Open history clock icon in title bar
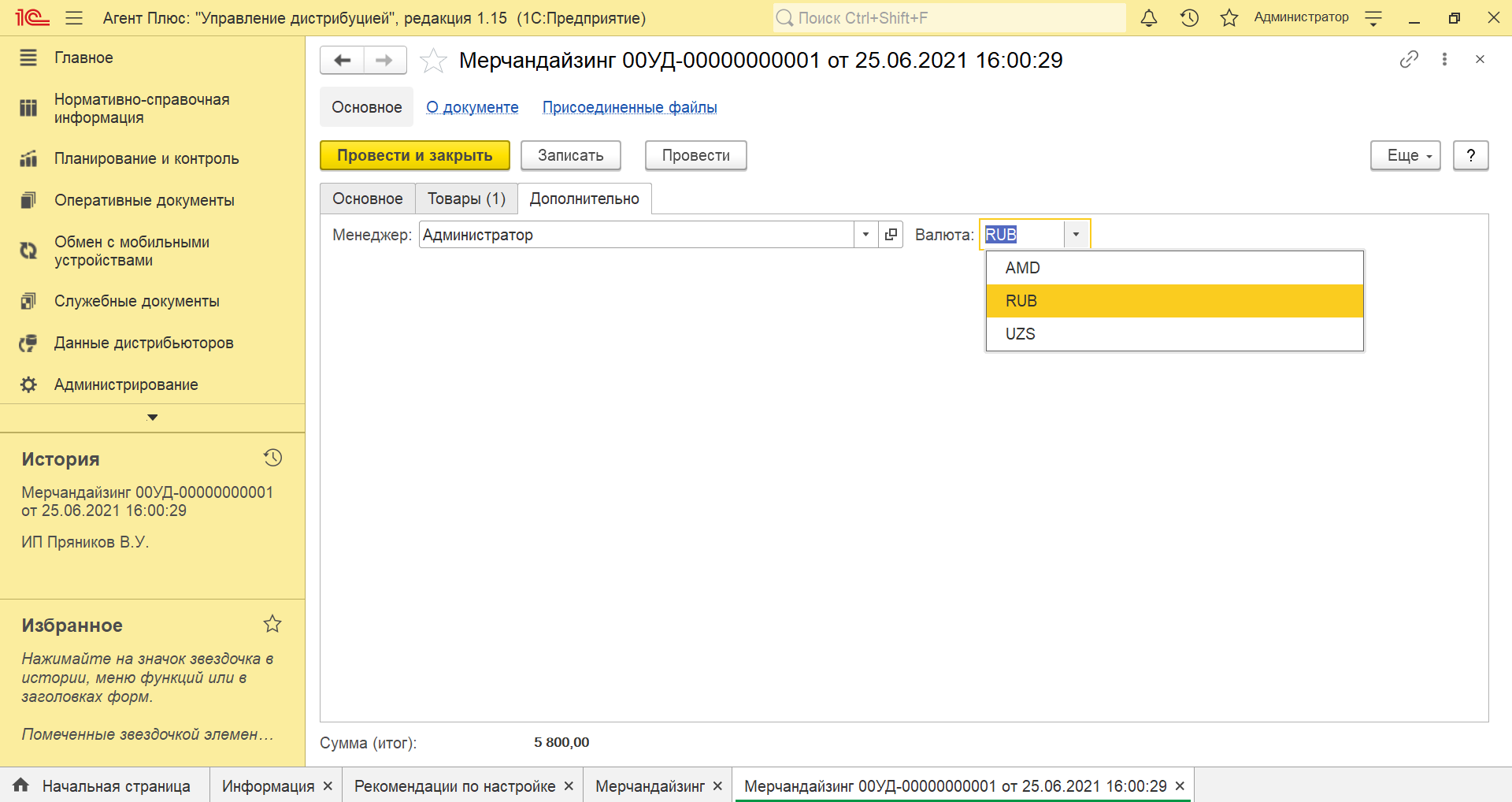 [x=1189, y=17]
